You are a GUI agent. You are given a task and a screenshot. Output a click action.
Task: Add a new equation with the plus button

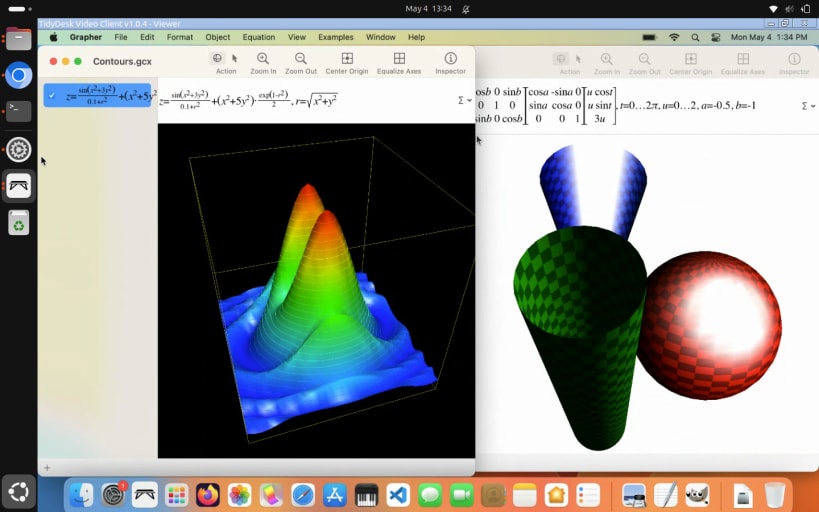point(47,468)
